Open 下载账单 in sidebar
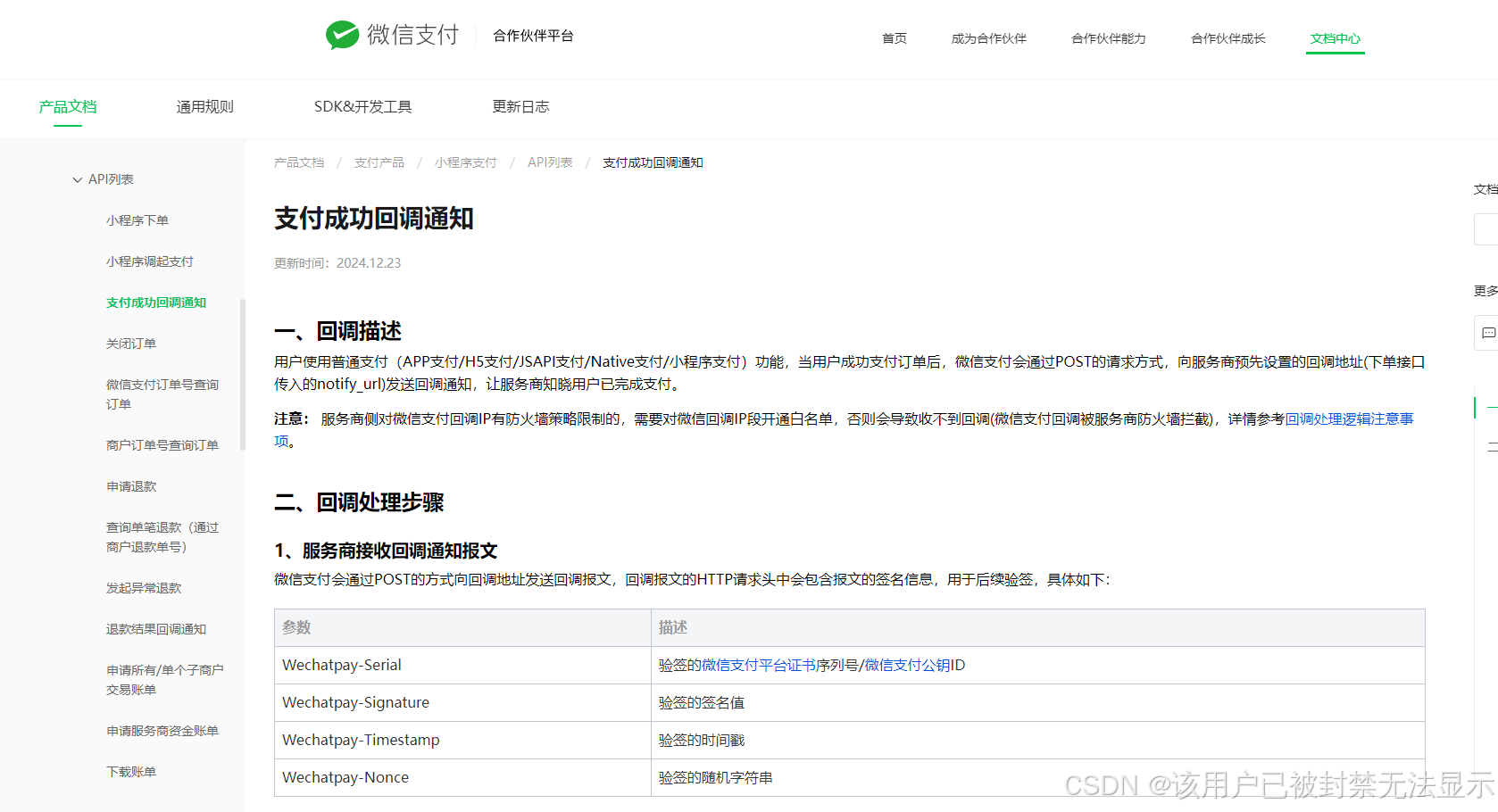This screenshot has height=812, width=1498. coord(131,772)
